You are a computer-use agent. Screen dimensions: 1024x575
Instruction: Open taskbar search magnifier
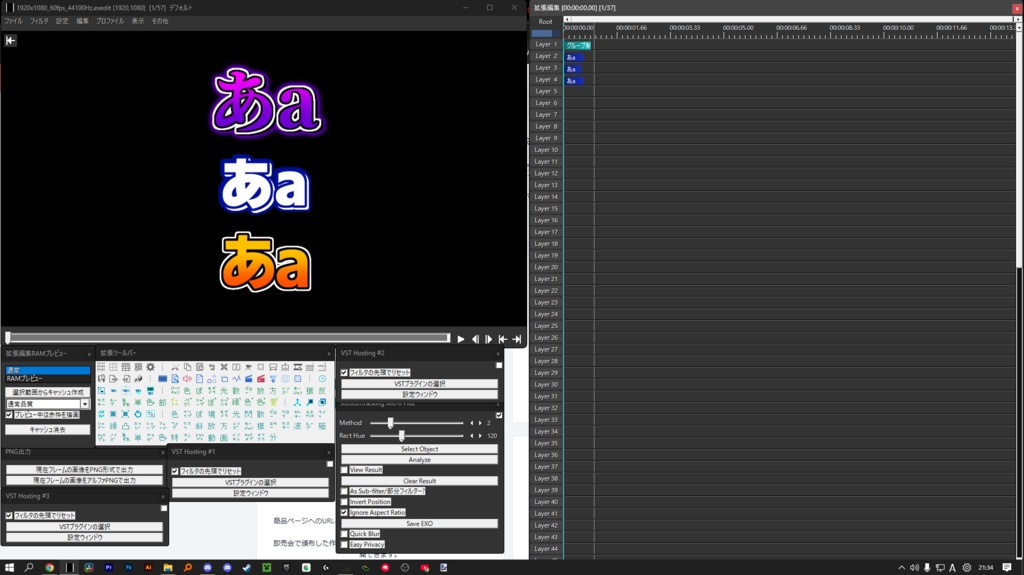tap(29, 567)
